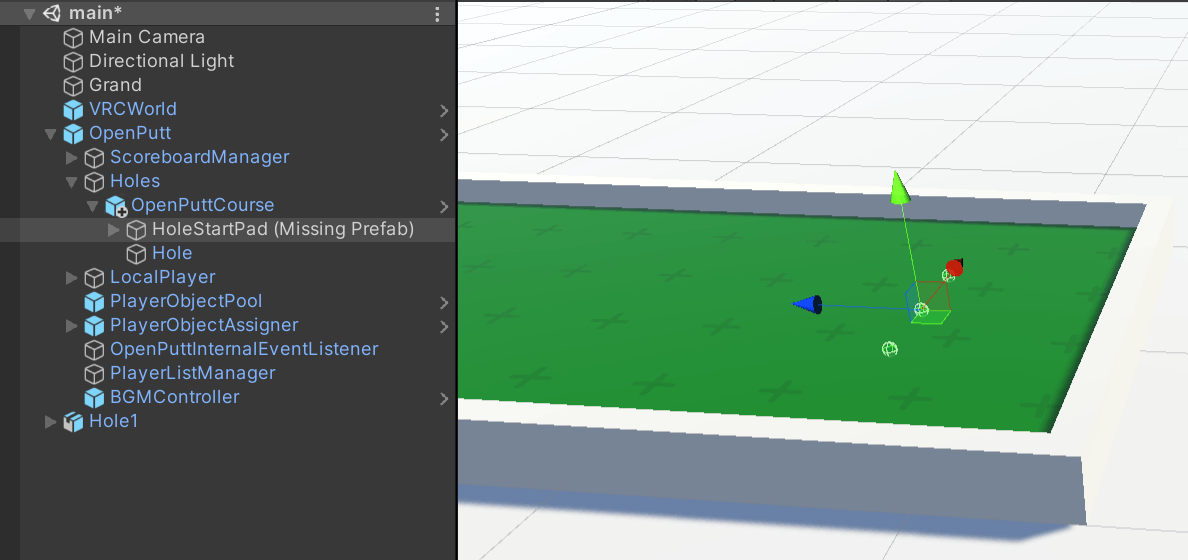Viewport: 1188px width, 560px height.
Task: Click the lowest green sphere marker on the green
Action: click(889, 349)
